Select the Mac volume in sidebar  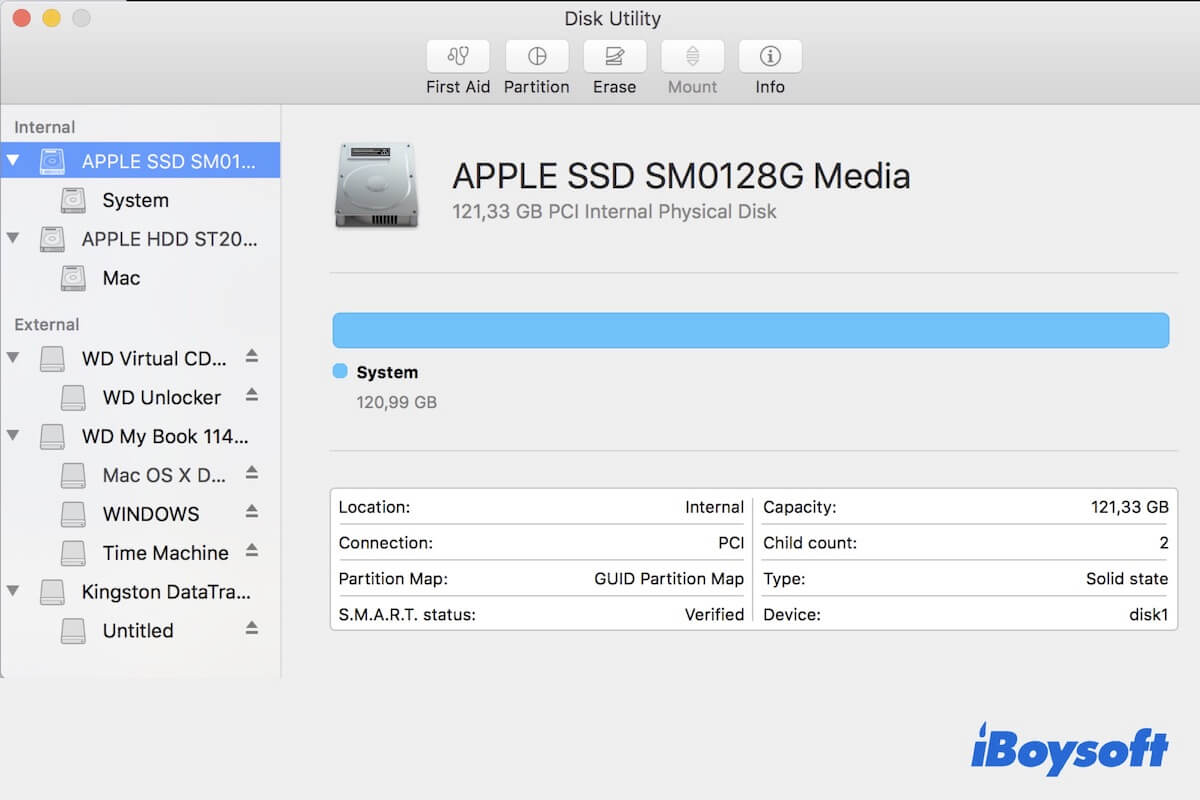[121, 278]
